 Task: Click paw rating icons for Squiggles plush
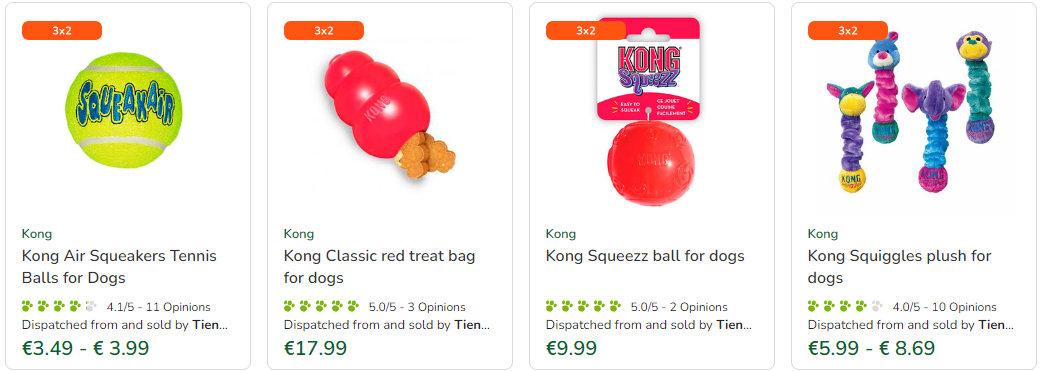(846, 307)
